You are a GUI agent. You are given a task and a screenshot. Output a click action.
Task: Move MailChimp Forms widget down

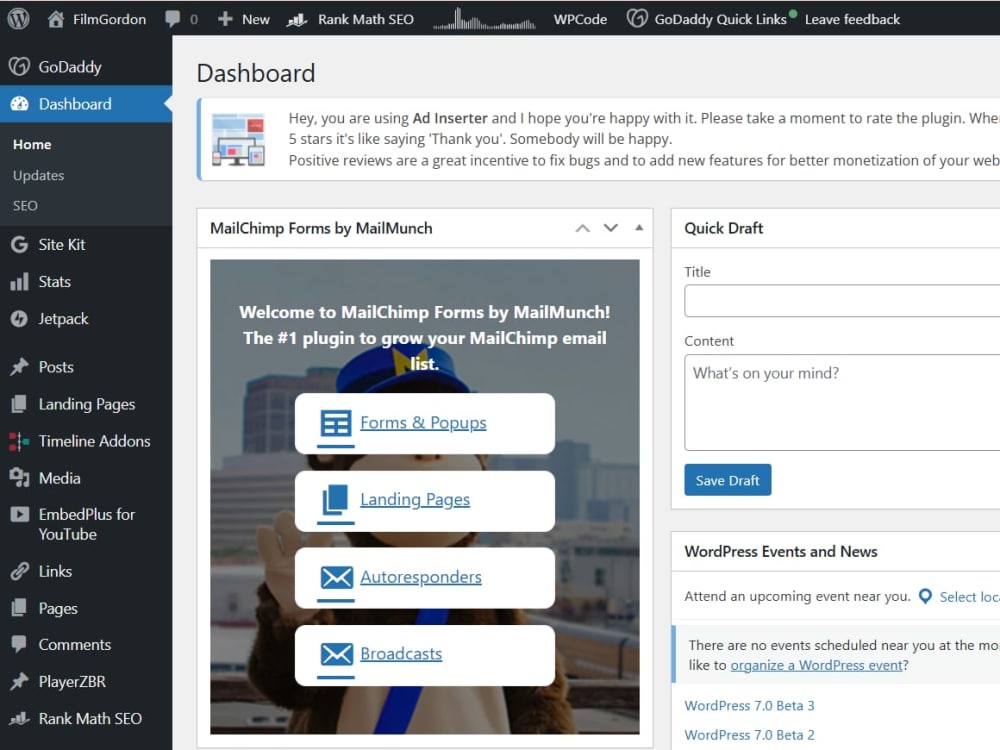[x=610, y=228]
